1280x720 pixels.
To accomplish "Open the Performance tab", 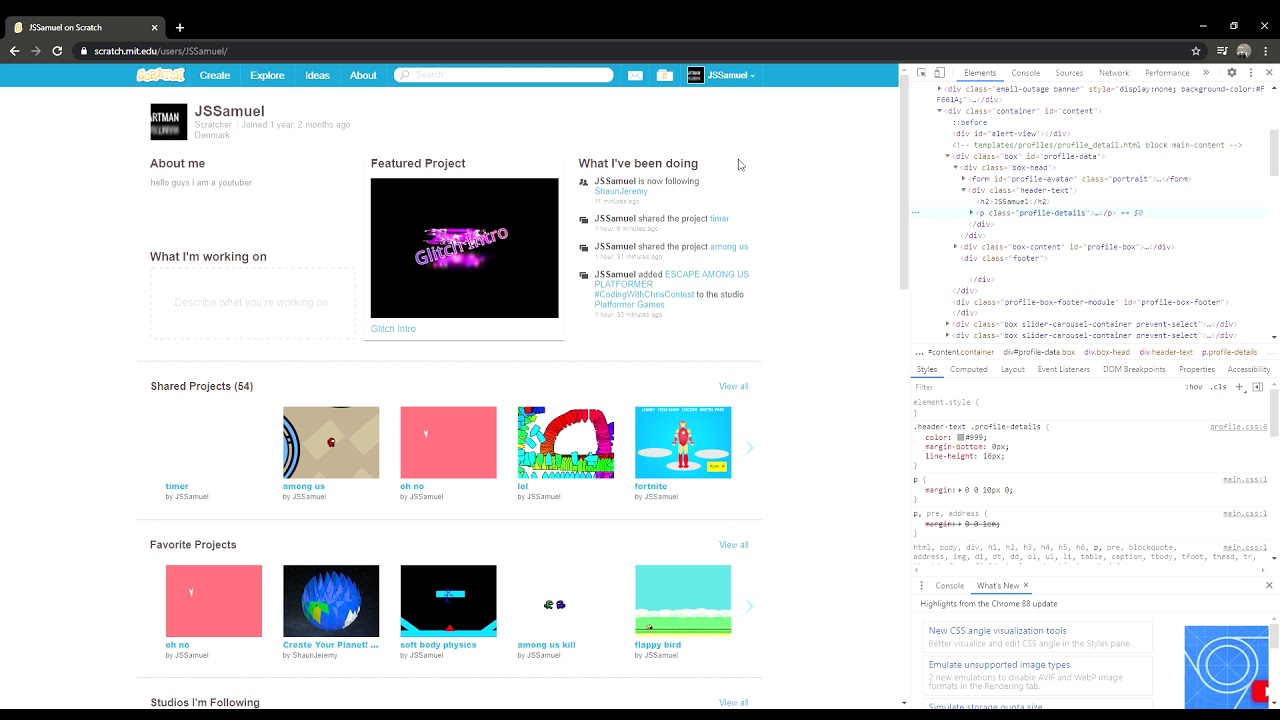I will 1167,73.
